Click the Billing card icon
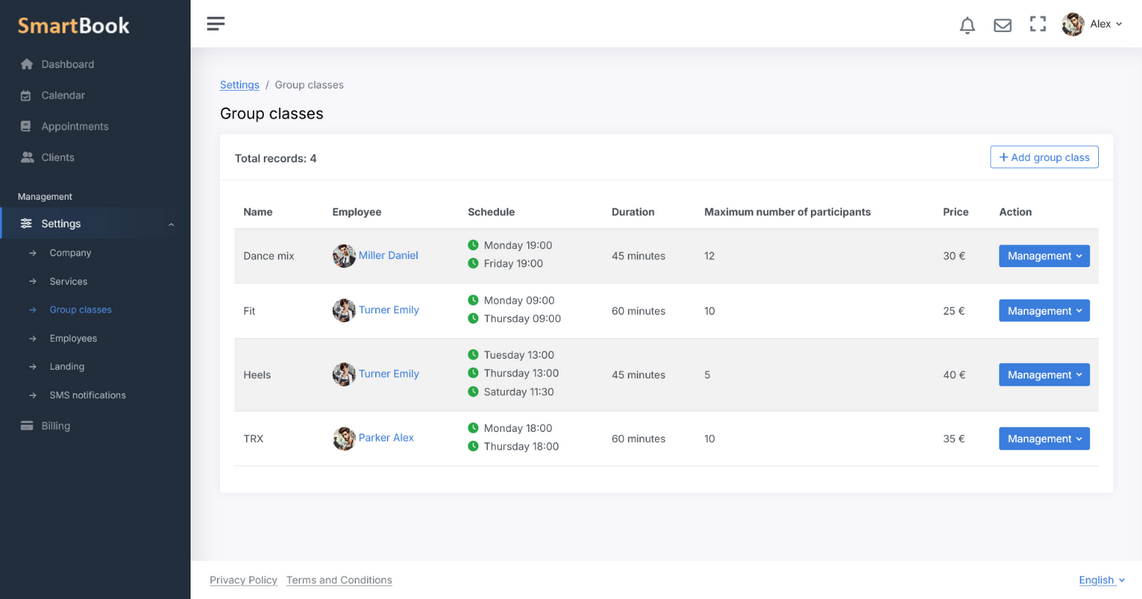The width and height of the screenshot is (1142, 599). pos(27,426)
